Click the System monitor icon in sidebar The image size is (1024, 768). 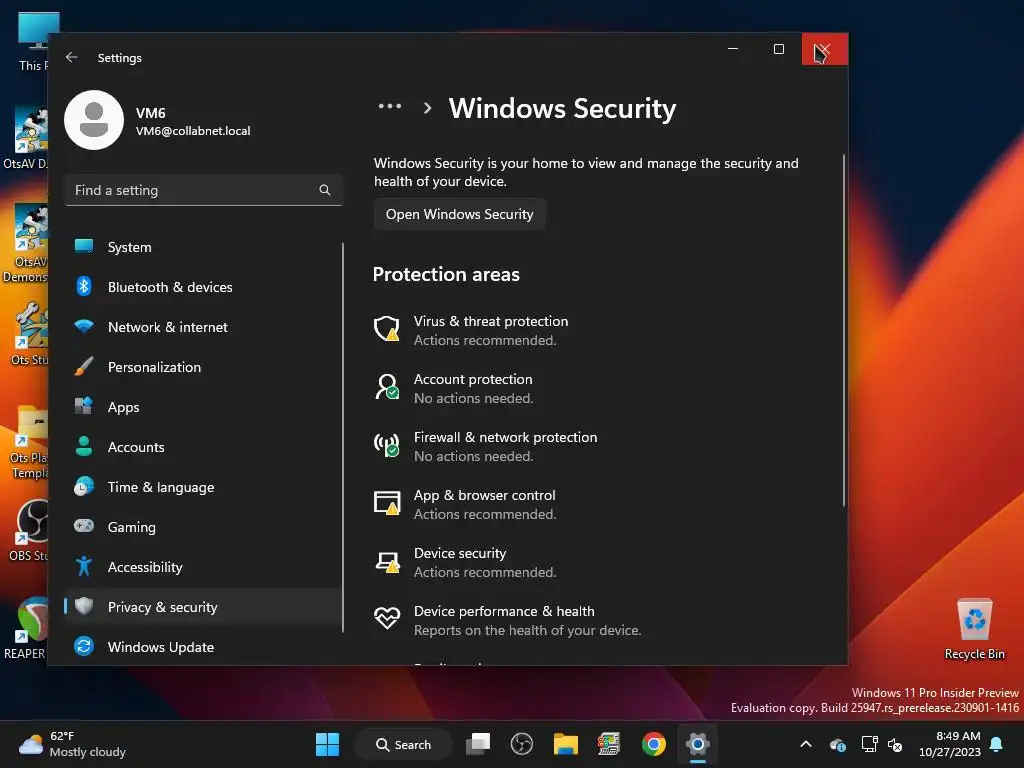pyautogui.click(x=84, y=246)
